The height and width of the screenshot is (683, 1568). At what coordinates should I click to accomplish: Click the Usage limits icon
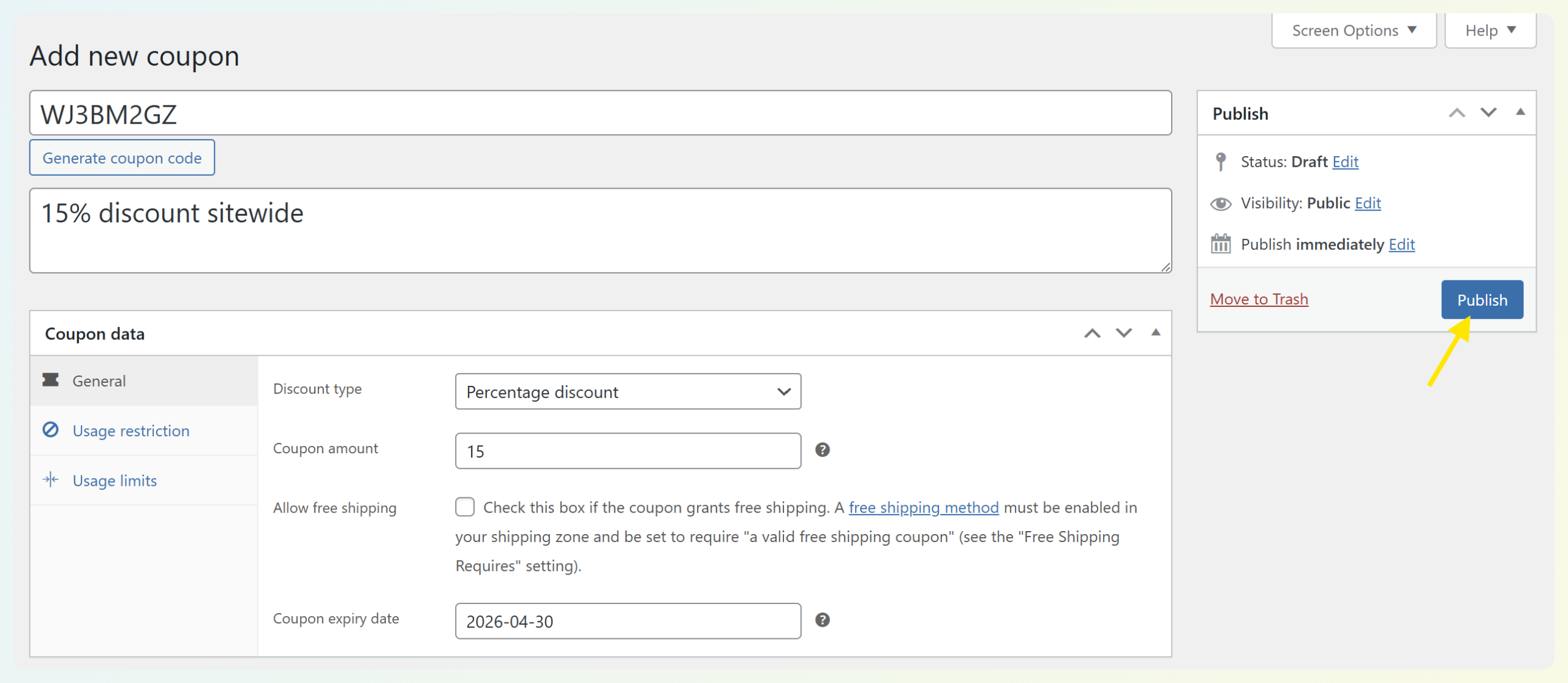(51, 480)
